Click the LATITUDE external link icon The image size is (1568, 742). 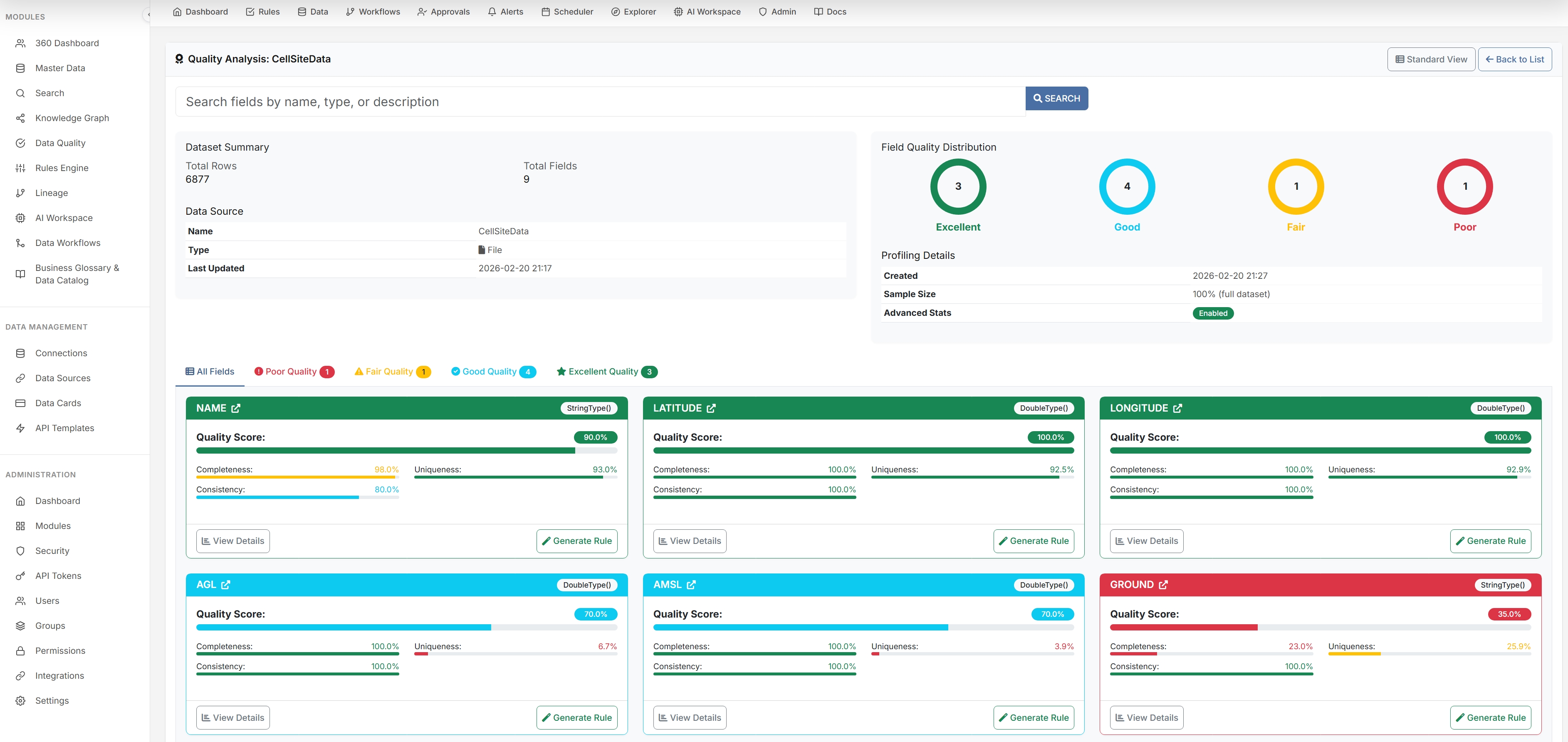coord(711,408)
